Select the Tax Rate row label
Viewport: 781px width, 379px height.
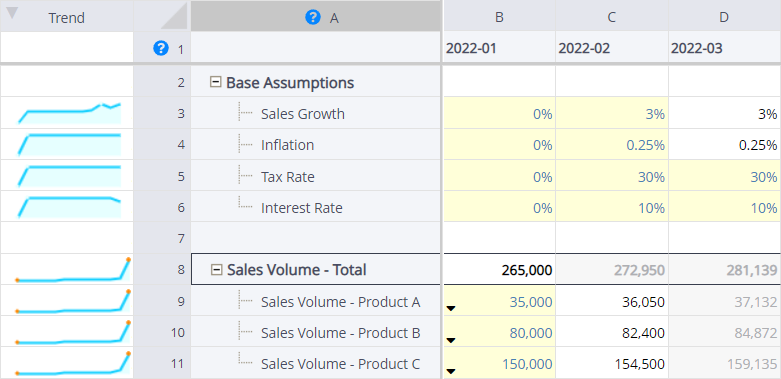coord(287,176)
